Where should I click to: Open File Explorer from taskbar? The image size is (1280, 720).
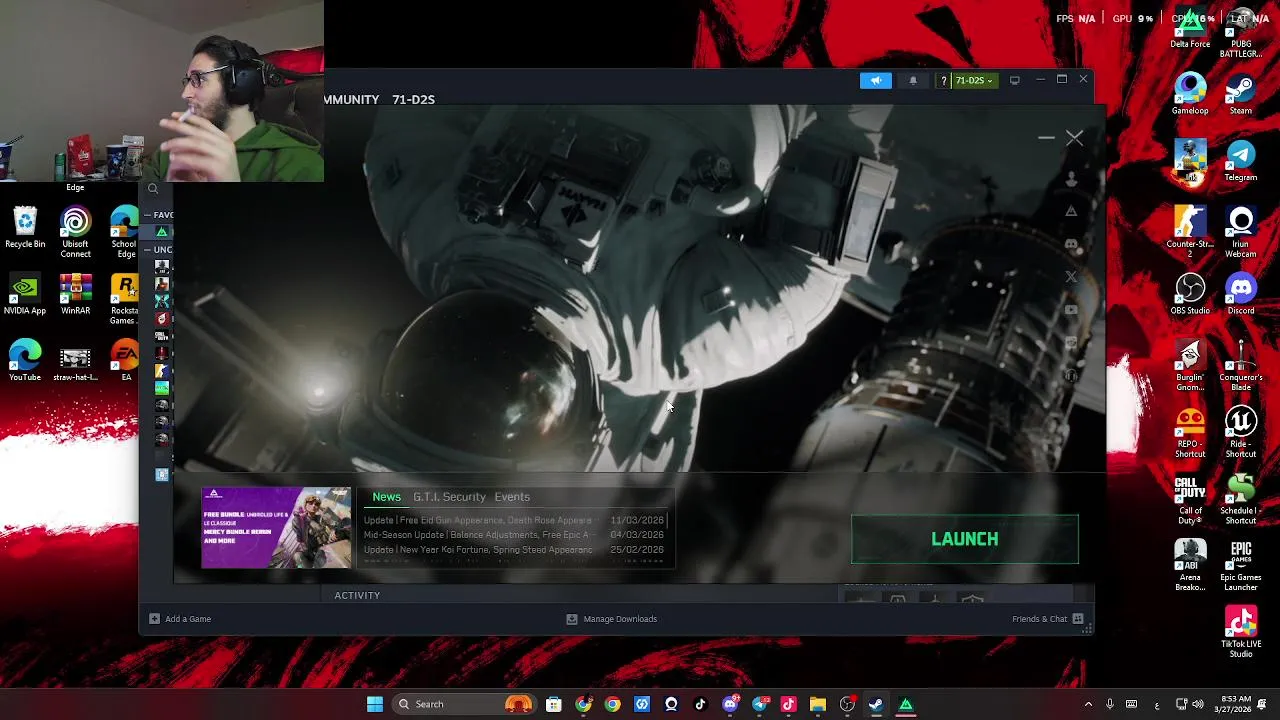point(817,704)
